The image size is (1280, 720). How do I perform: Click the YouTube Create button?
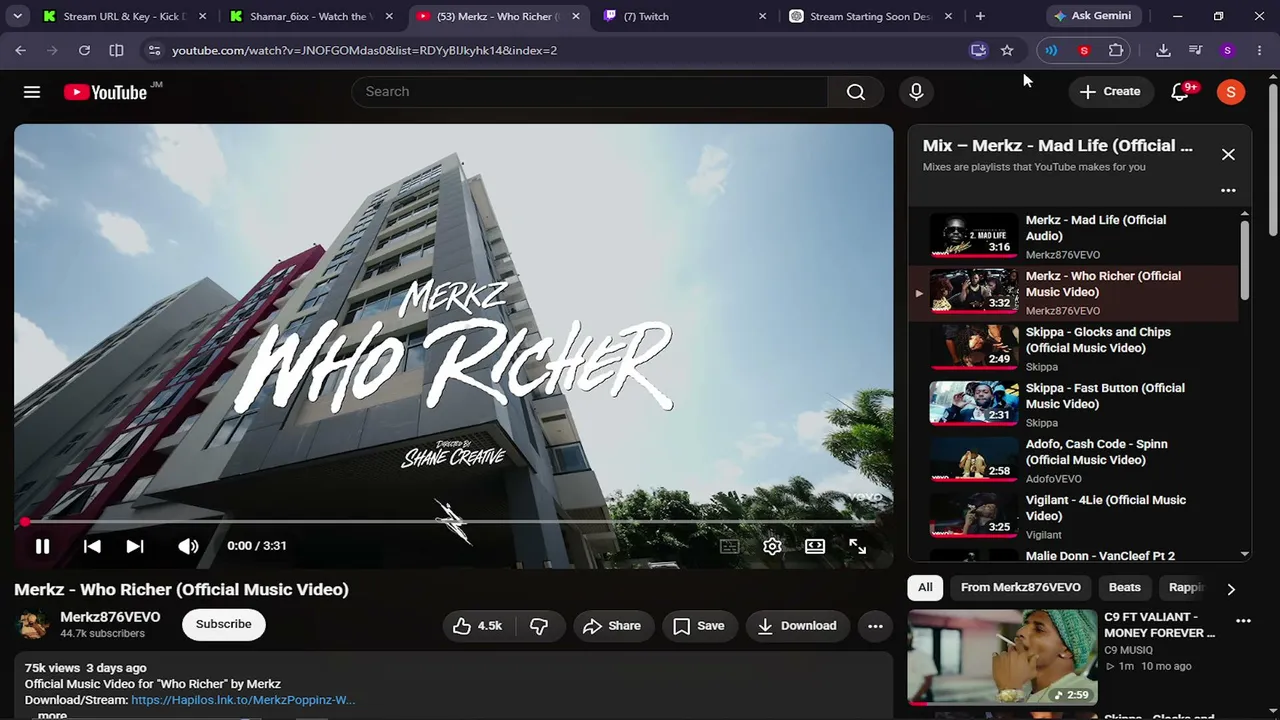coord(1110,92)
